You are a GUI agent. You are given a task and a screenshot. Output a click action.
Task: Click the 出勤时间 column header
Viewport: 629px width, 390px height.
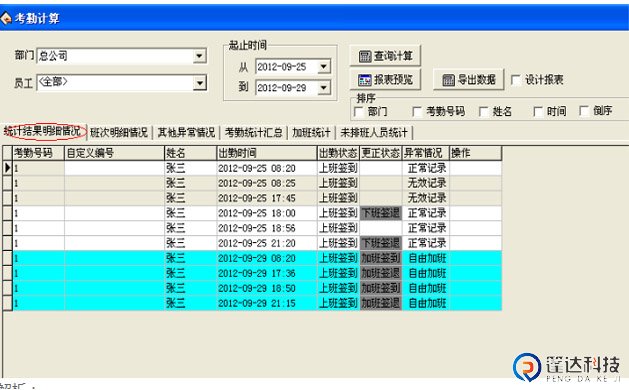(x=267, y=153)
